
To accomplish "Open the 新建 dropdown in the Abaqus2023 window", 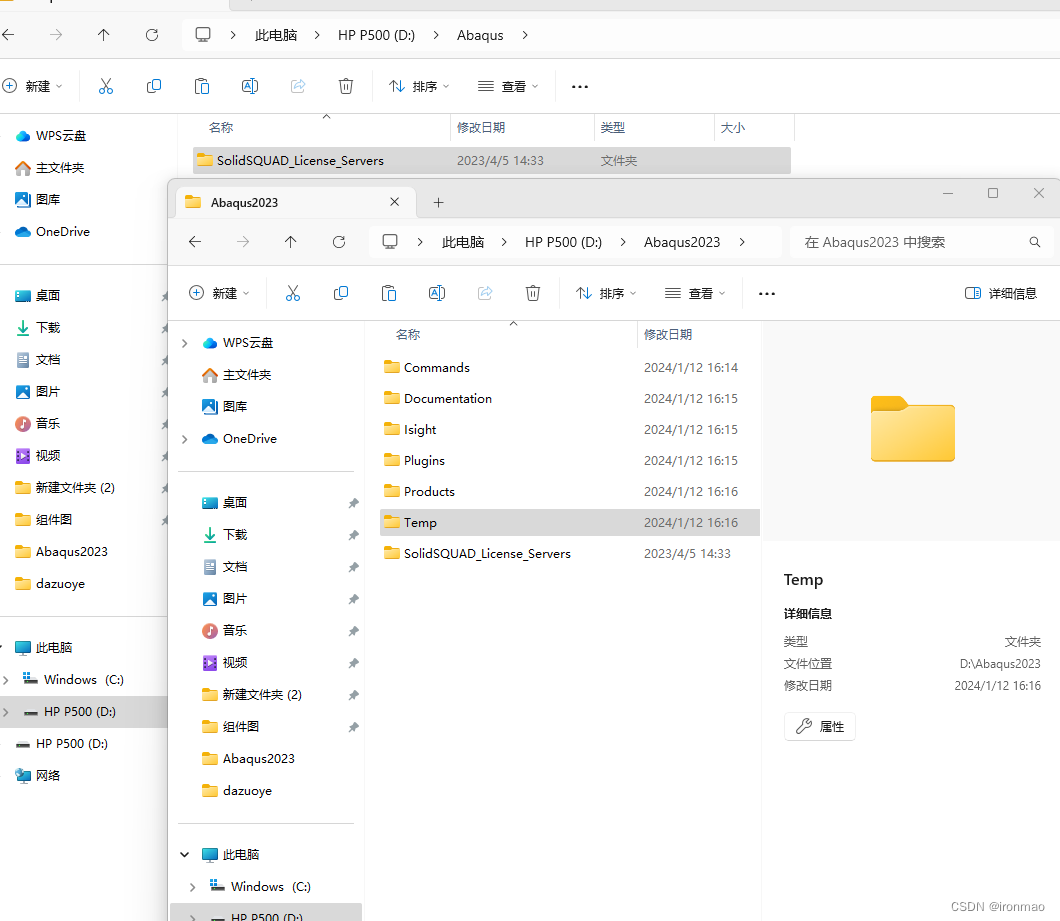I will click(x=220, y=293).
